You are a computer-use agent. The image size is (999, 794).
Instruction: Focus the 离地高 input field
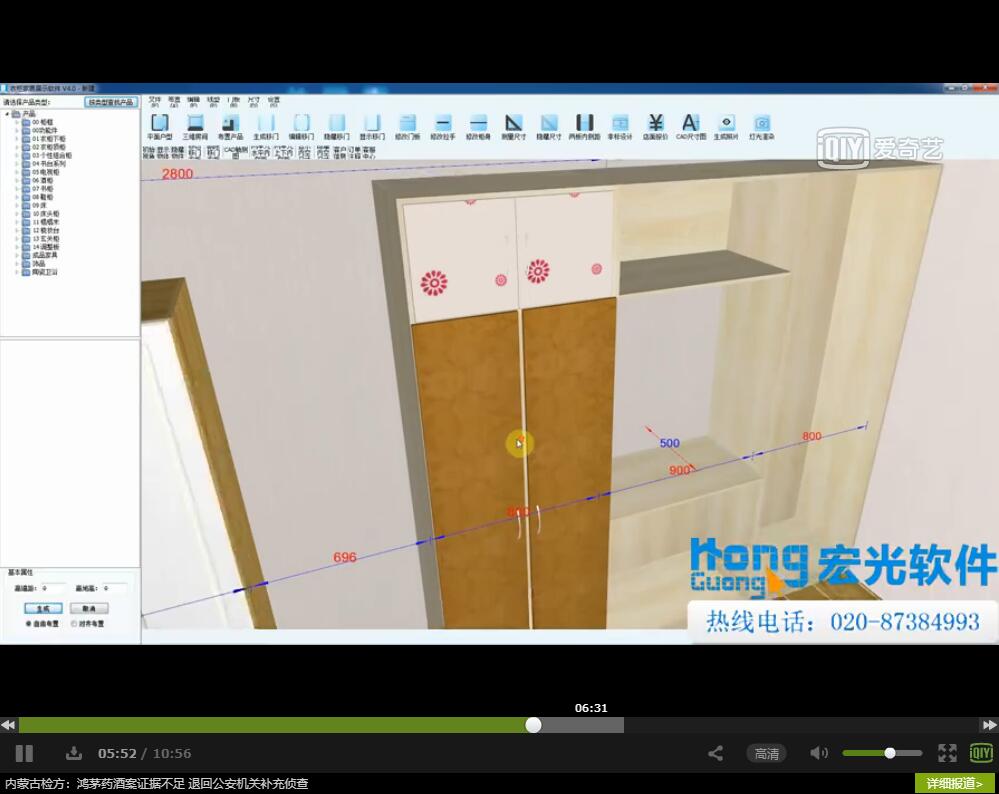(114, 588)
